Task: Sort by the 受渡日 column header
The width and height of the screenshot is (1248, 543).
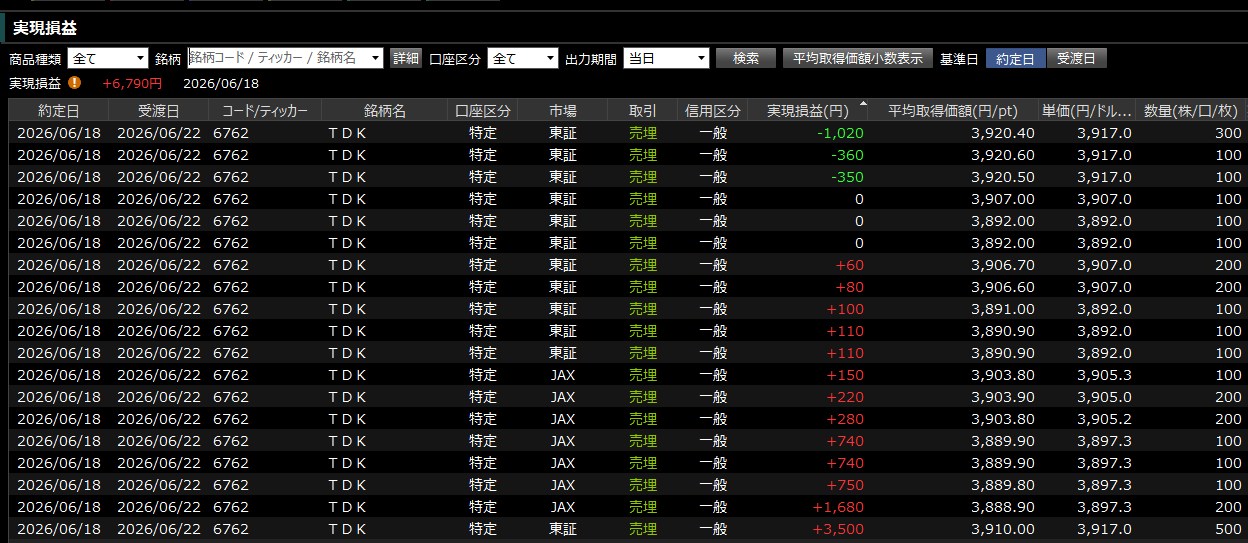Action: click(x=159, y=110)
